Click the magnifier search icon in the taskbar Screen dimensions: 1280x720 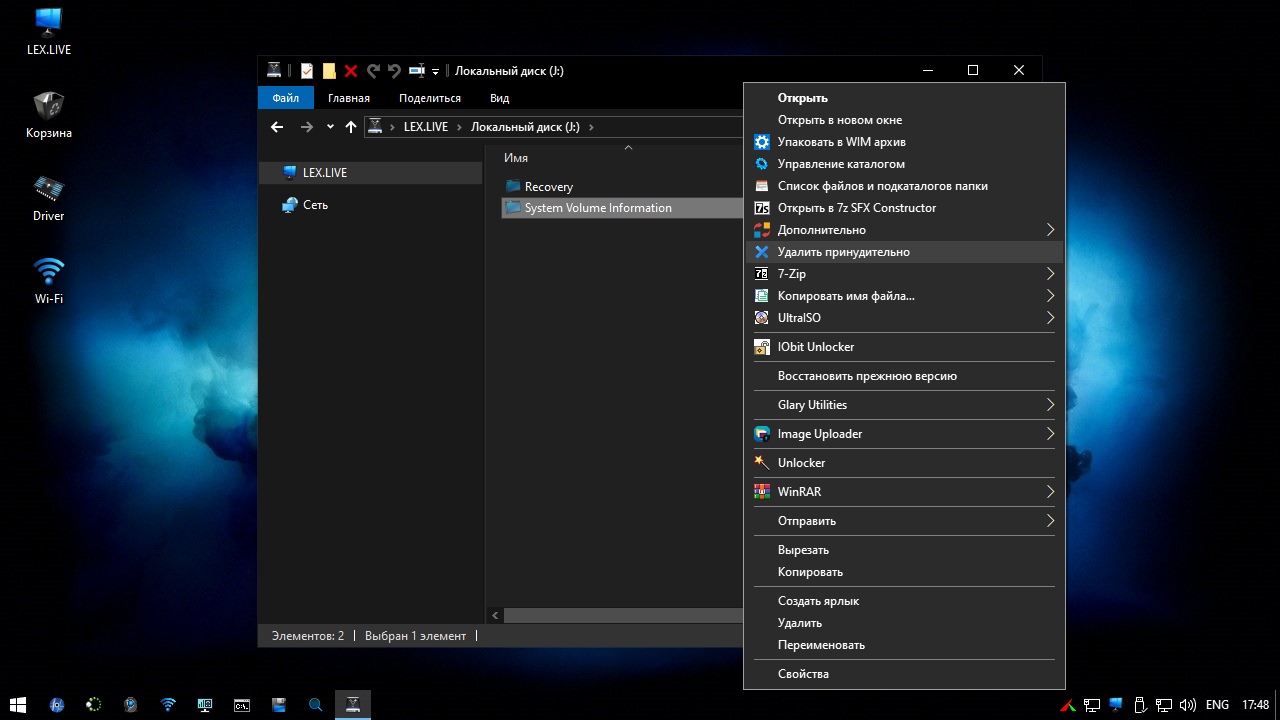(315, 705)
